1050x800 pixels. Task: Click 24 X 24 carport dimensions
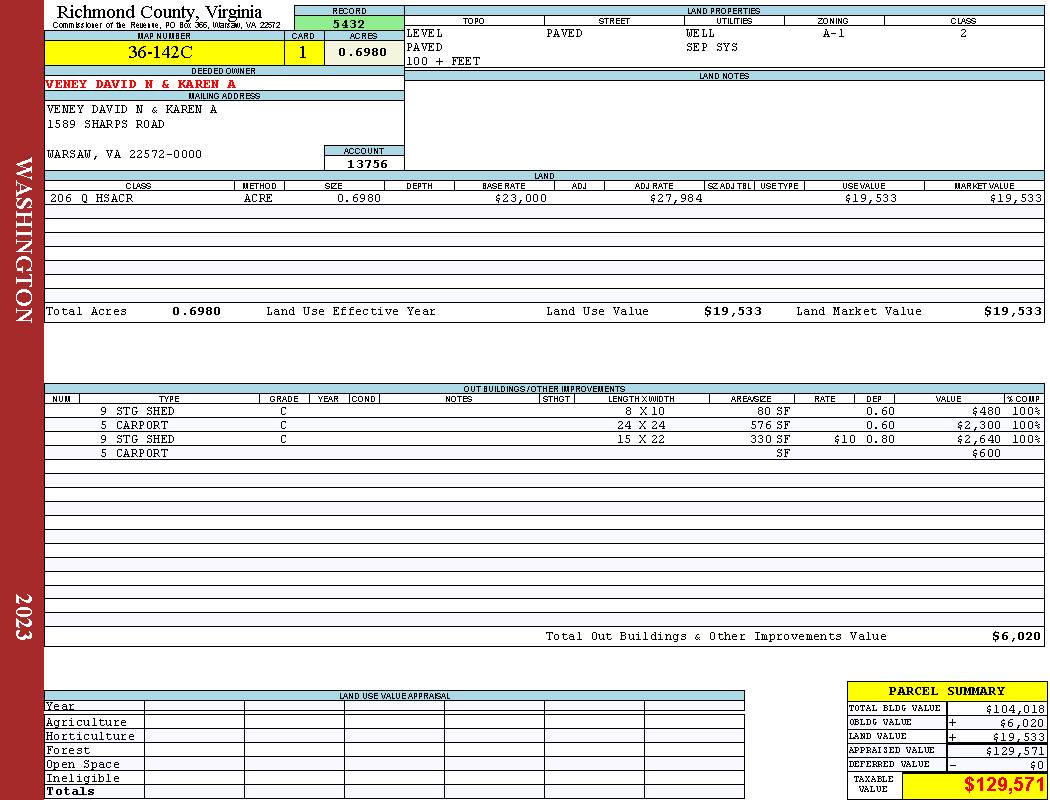641,425
